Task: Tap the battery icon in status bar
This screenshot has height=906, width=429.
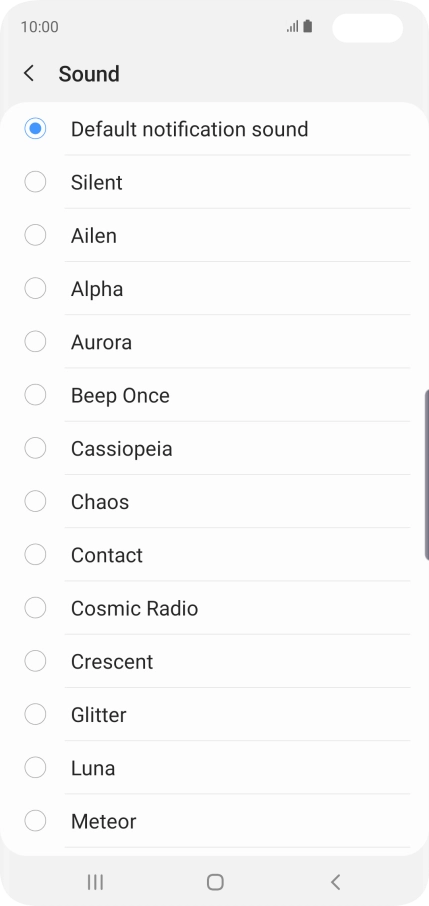Action: click(308, 27)
